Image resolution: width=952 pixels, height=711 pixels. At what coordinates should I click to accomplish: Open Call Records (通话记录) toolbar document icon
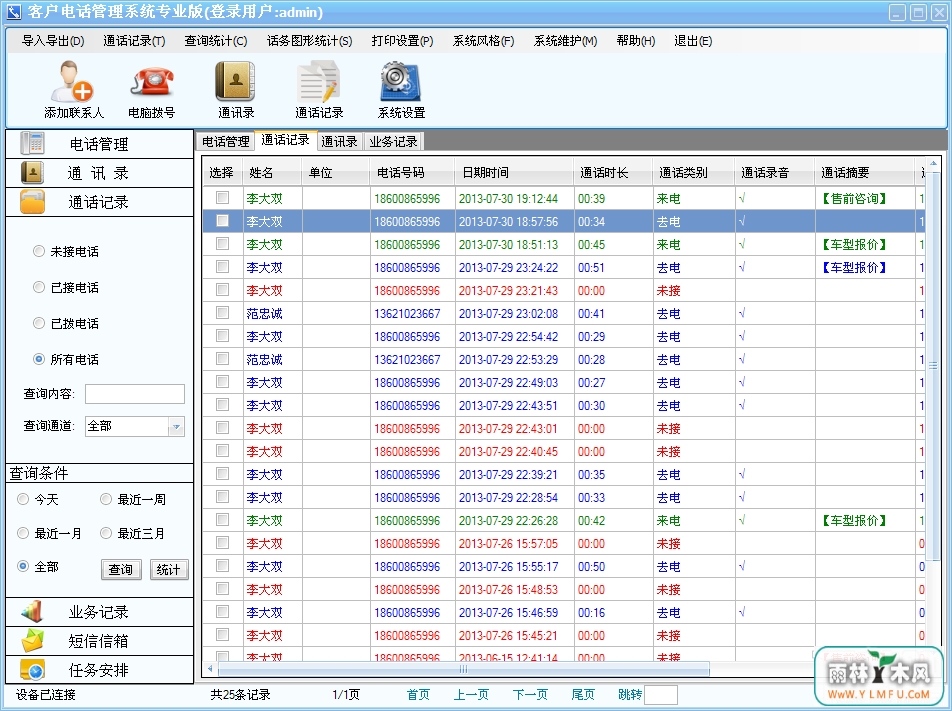318,81
